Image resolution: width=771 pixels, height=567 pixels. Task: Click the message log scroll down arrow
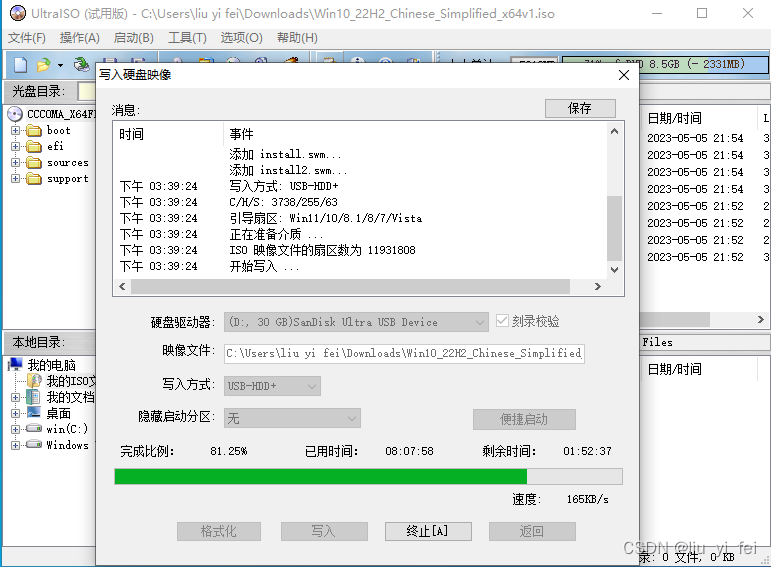pos(614,269)
